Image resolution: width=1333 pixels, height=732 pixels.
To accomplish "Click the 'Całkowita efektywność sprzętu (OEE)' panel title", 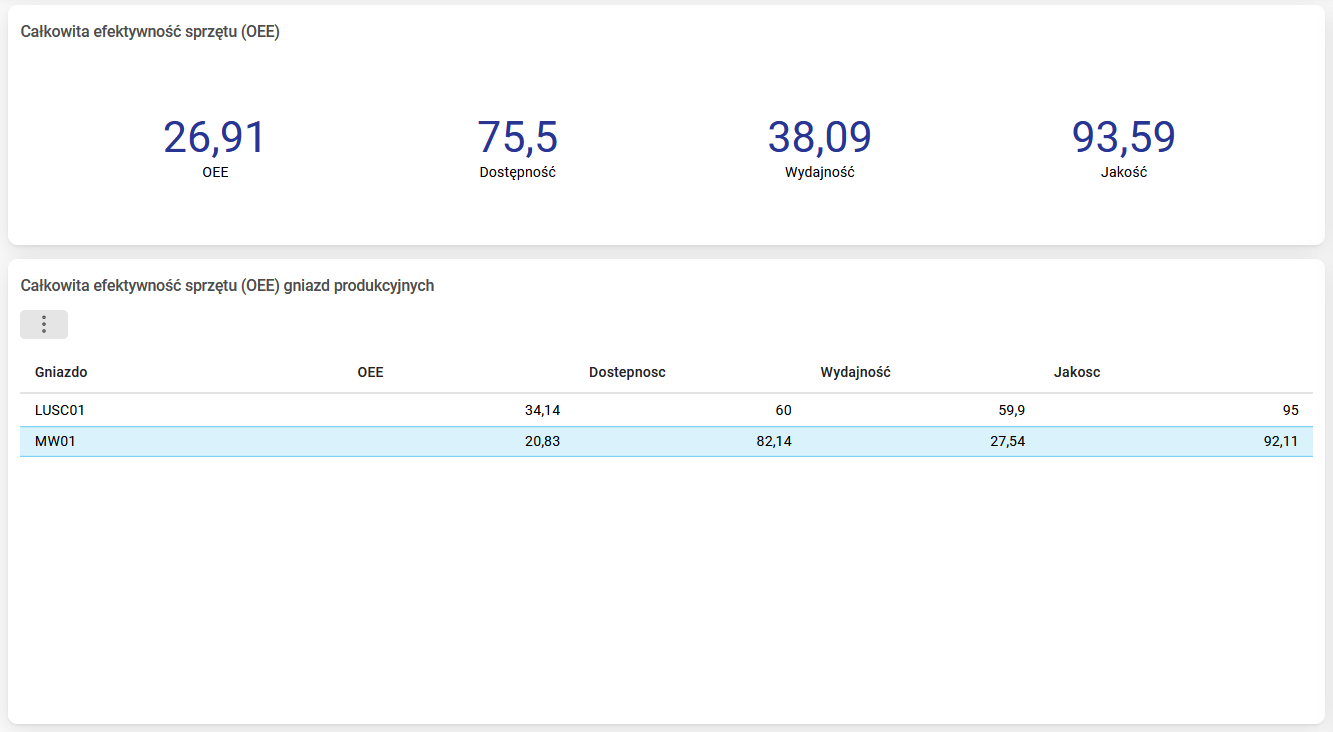I will coord(150,32).
